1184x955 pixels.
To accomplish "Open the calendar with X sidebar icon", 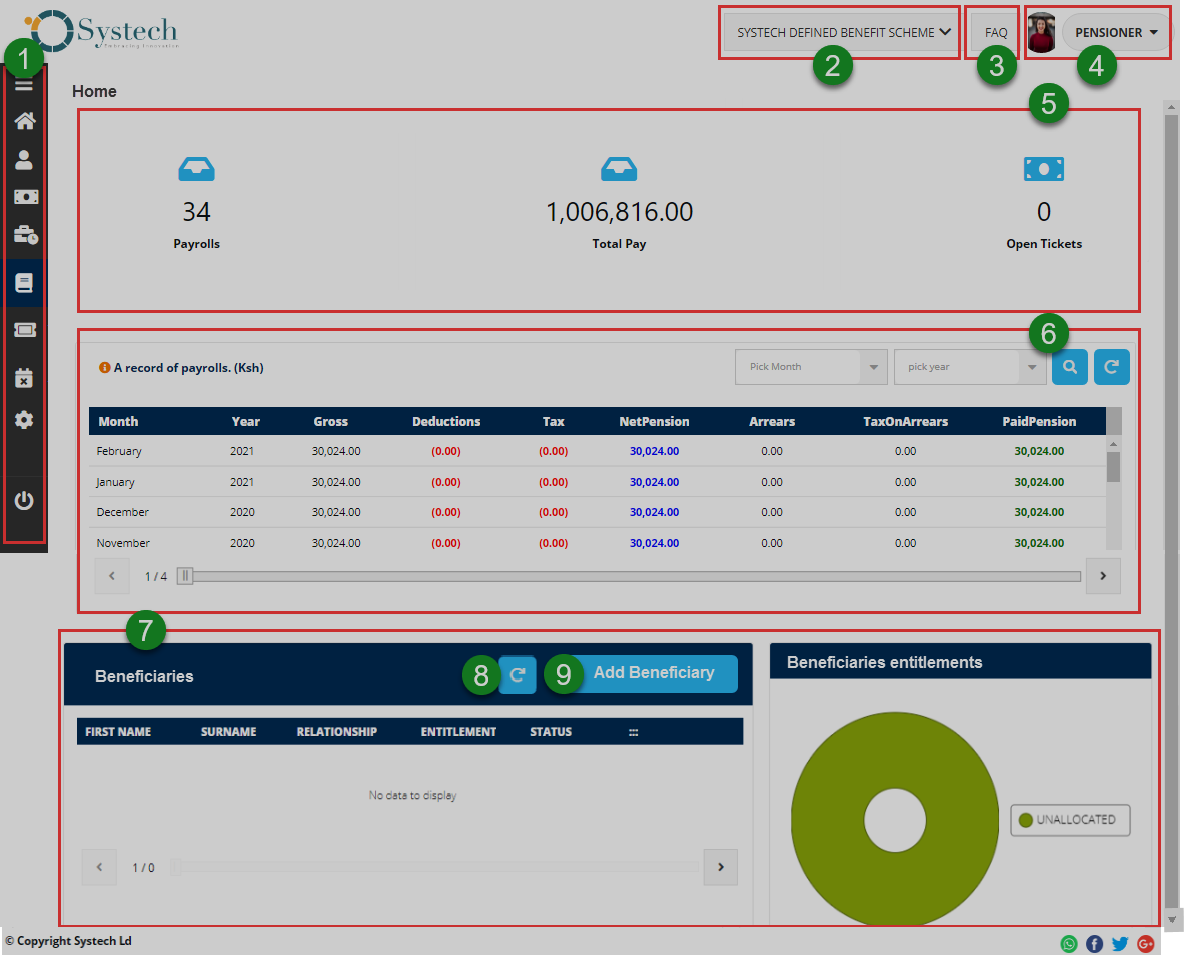I will (24, 378).
